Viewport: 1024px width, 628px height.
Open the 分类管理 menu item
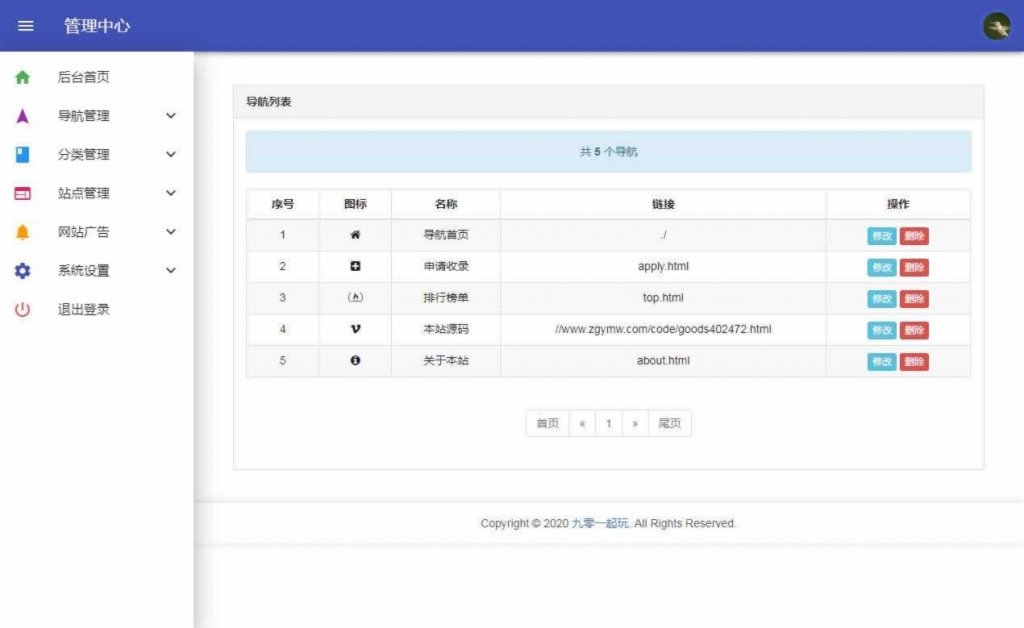(x=97, y=155)
